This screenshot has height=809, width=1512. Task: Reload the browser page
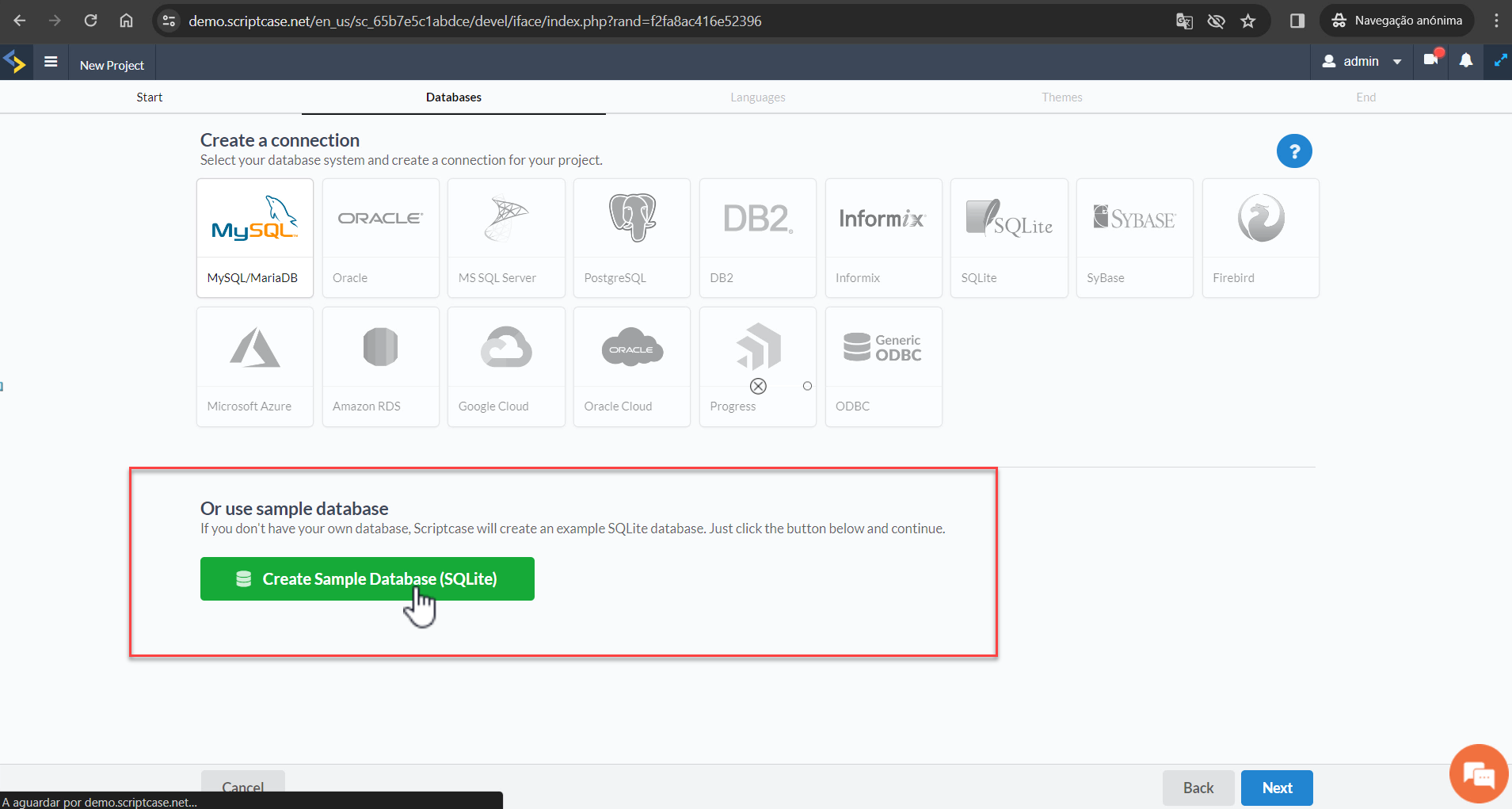[x=90, y=21]
